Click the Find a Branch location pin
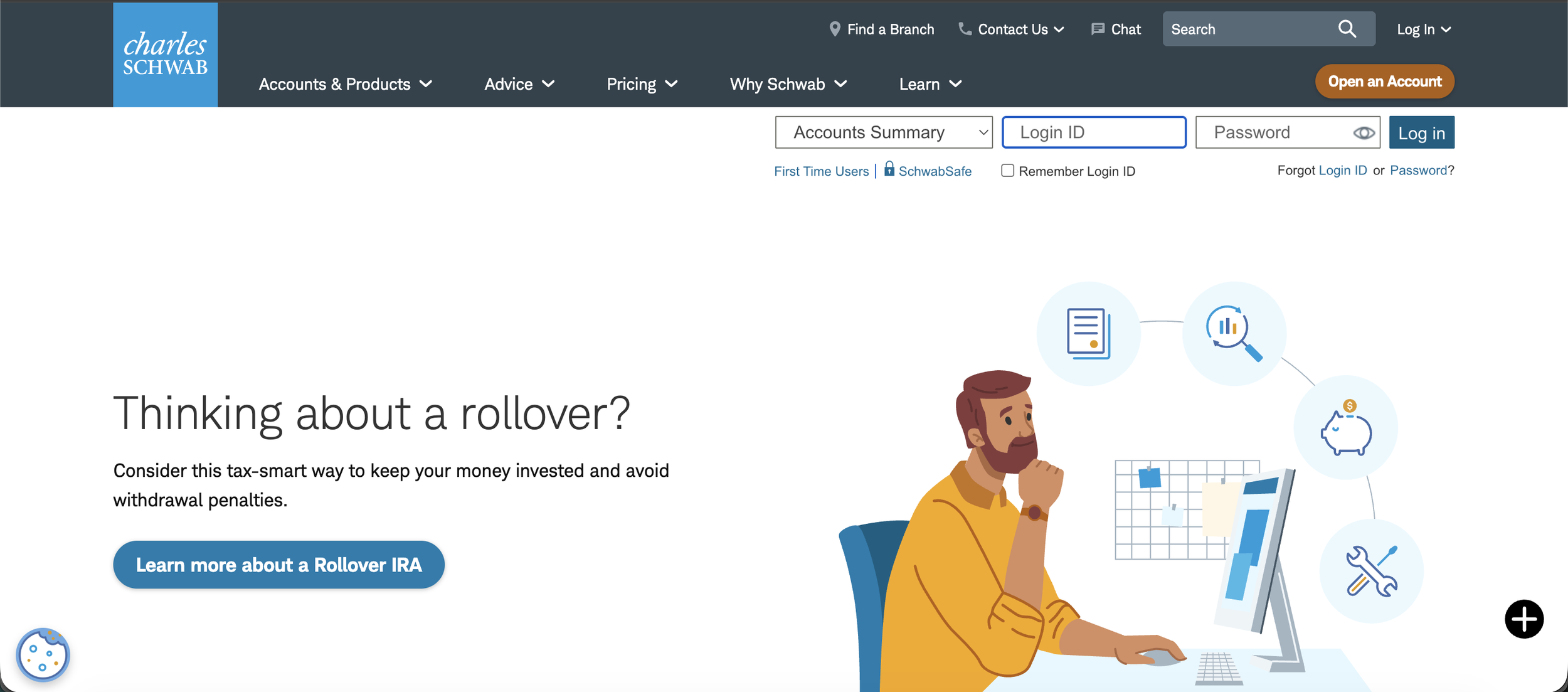The width and height of the screenshot is (1568, 692). click(834, 29)
